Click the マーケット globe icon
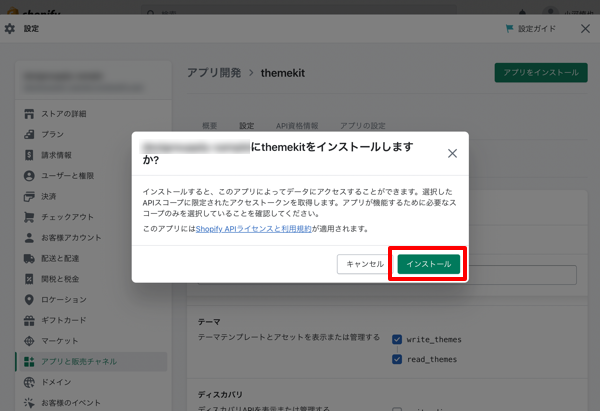The width and height of the screenshot is (600, 411). [29, 341]
